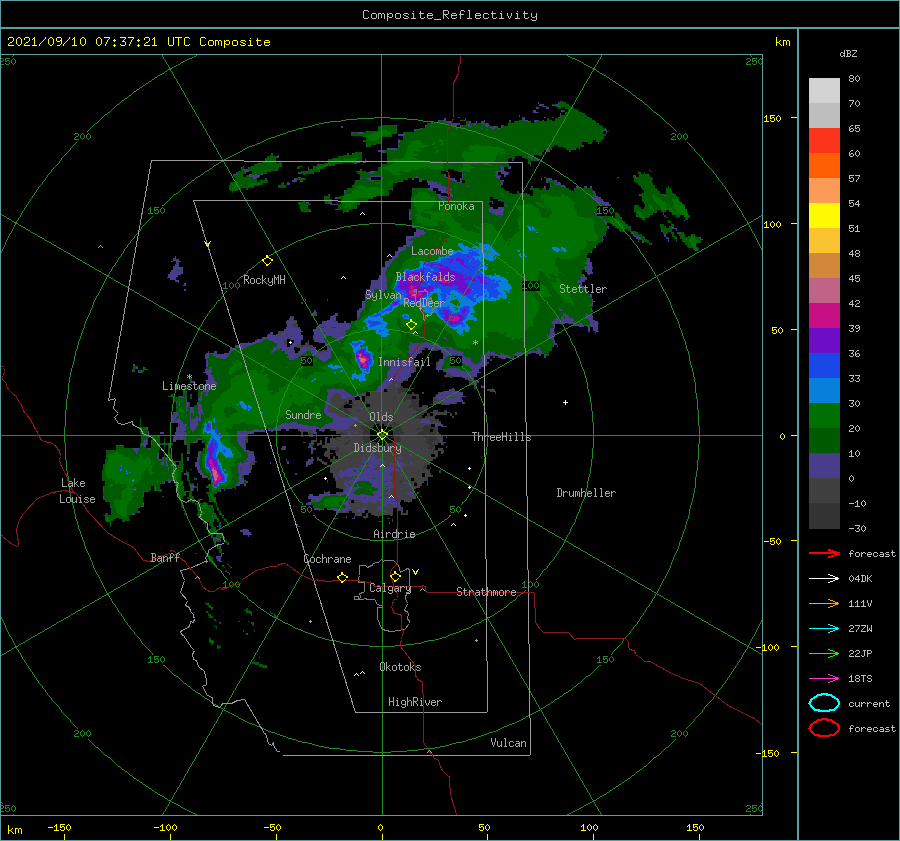Click the white 04DK arrow legend icon
Screen dimensions: 900x841
824,578
